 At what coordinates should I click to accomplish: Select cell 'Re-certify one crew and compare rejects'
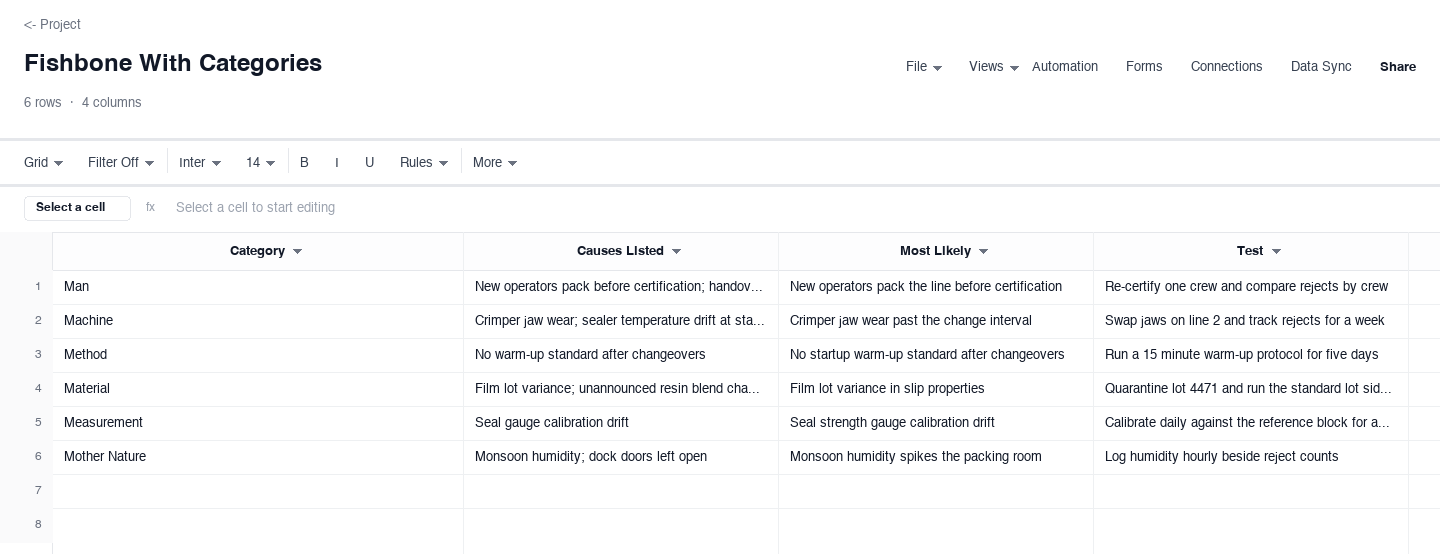pos(1251,287)
